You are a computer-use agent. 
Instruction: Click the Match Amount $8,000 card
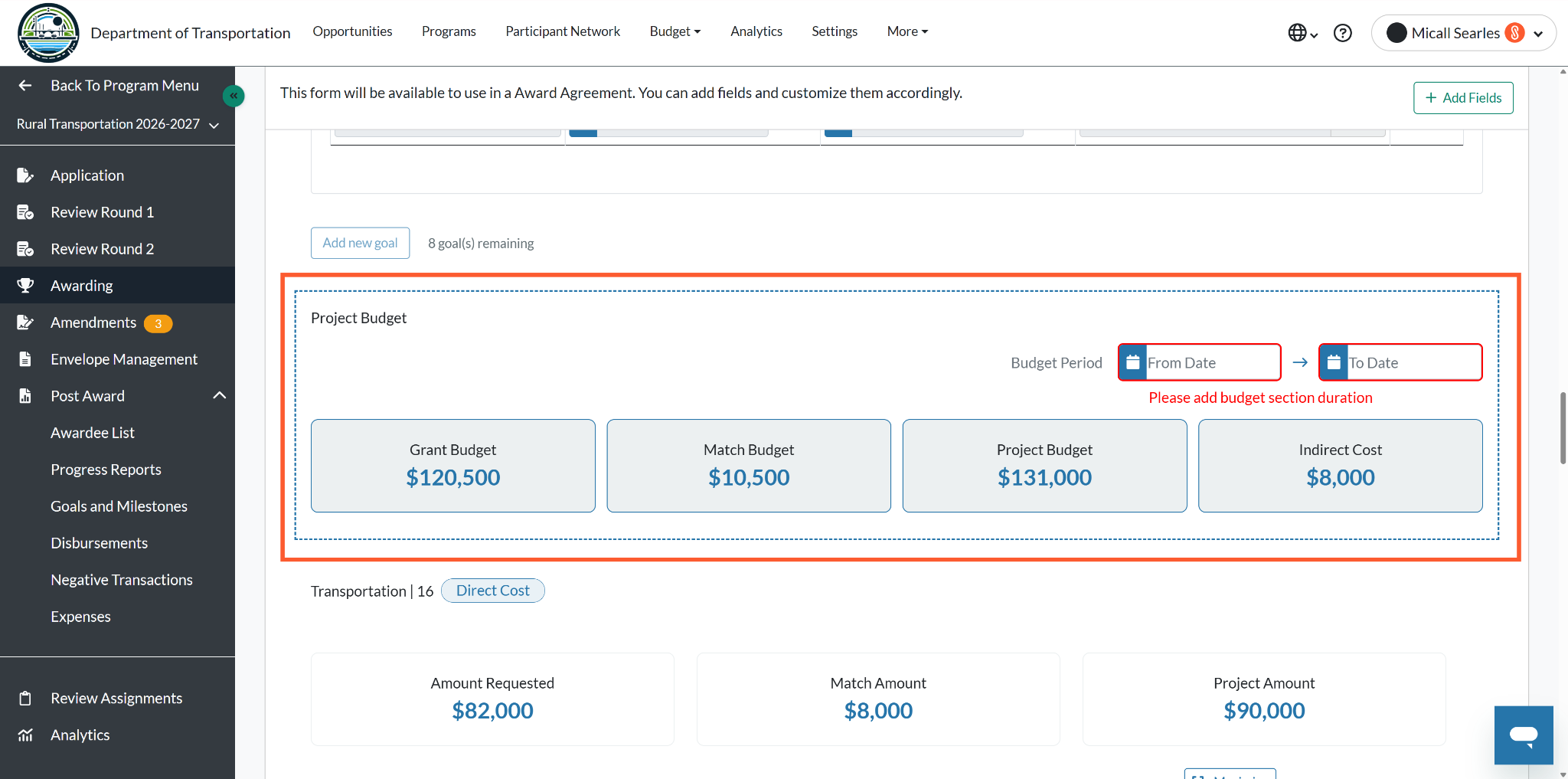pos(878,699)
